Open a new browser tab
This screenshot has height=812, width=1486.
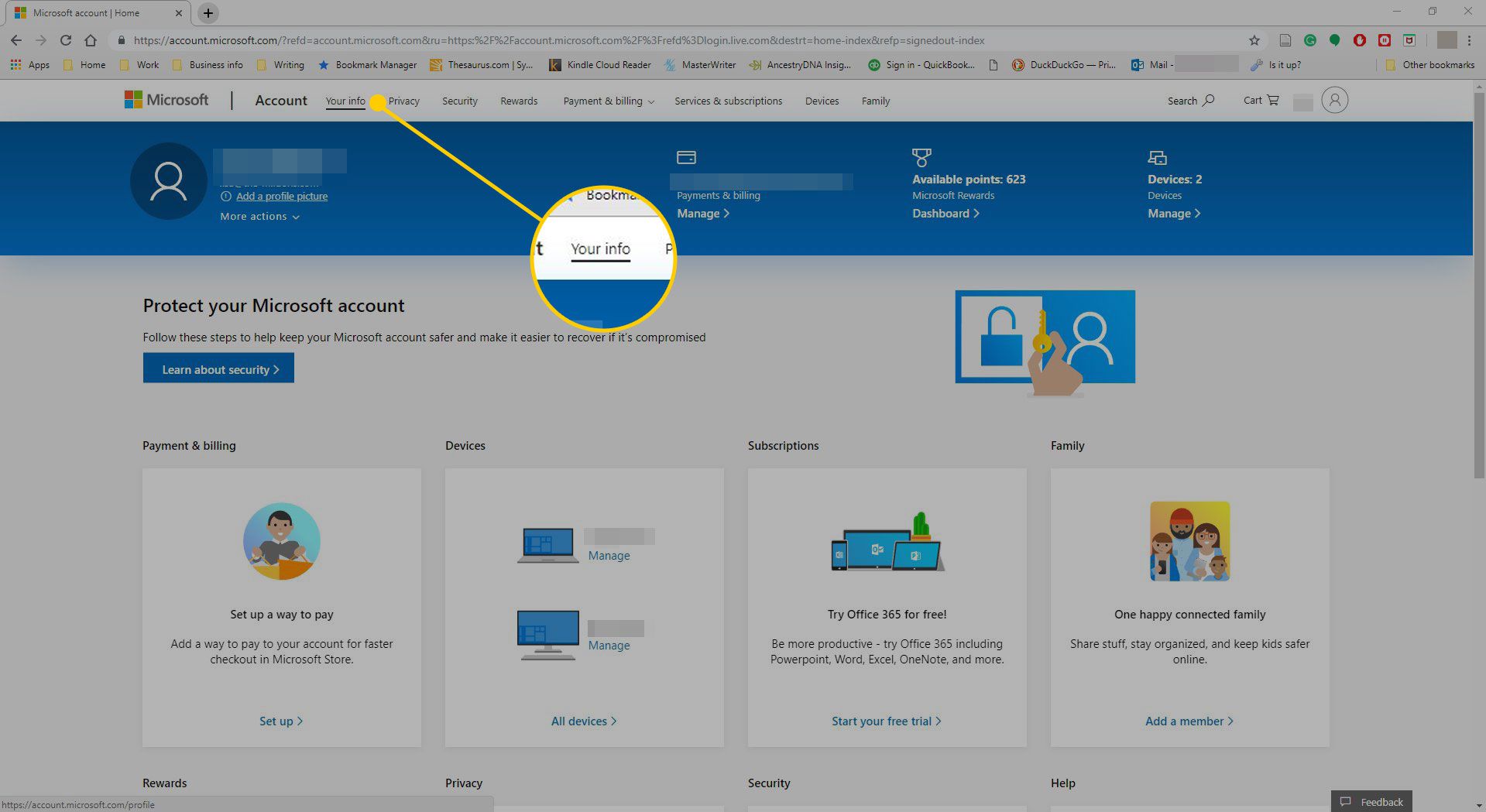pyautogui.click(x=208, y=13)
